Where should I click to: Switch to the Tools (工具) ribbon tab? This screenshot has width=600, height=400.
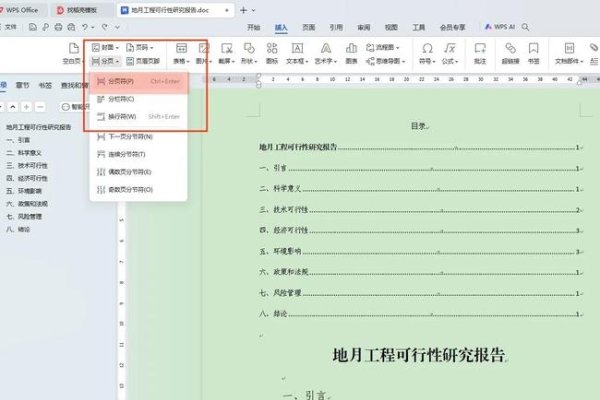click(x=419, y=27)
